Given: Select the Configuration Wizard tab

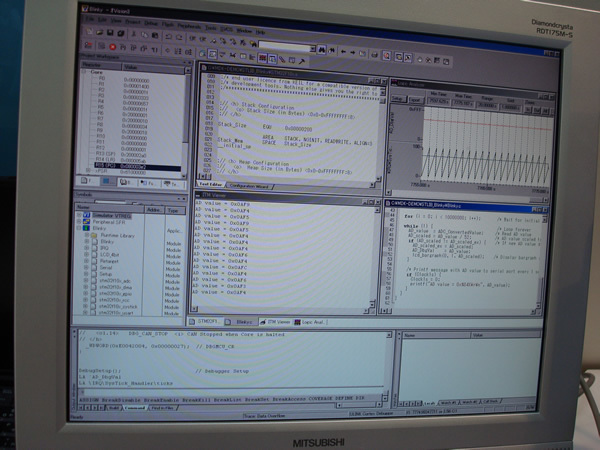Looking at the screenshot, I should [x=249, y=186].
